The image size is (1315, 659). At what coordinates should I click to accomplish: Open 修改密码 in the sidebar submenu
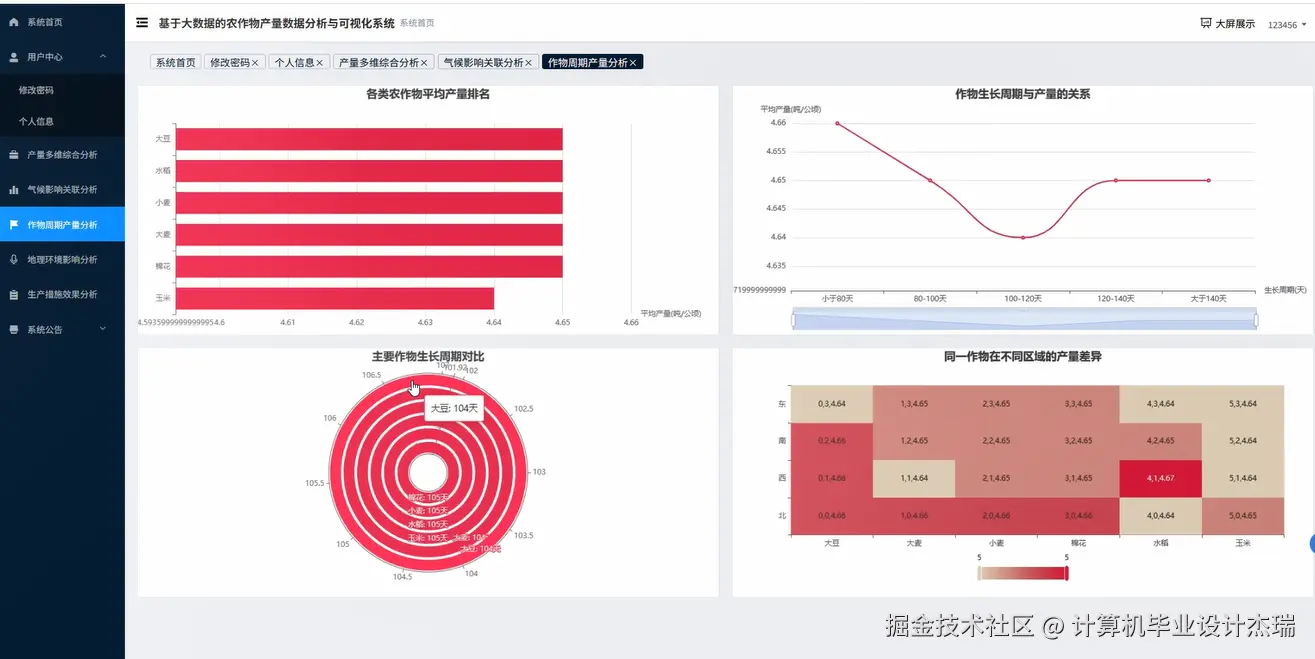pyautogui.click(x=62, y=90)
